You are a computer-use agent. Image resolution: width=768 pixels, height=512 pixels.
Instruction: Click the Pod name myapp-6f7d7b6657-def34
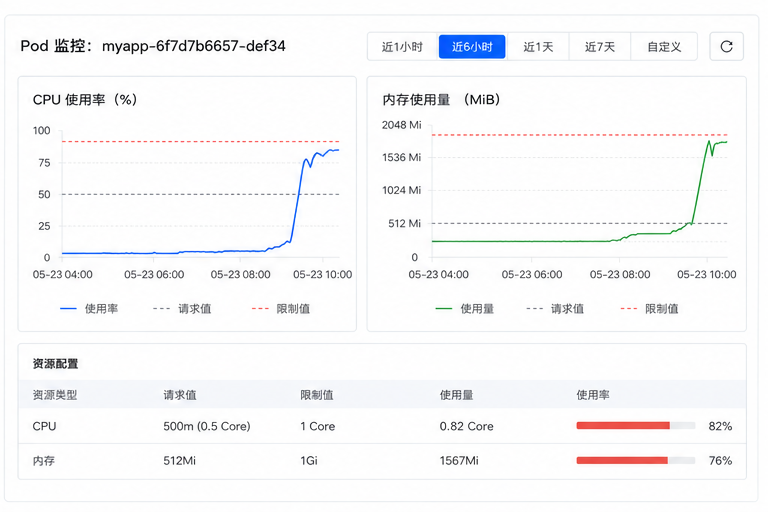click(x=193, y=46)
